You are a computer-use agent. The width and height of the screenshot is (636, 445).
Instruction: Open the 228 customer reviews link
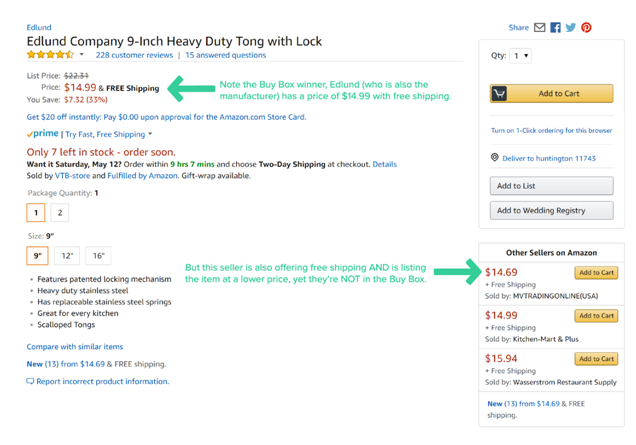[134, 55]
